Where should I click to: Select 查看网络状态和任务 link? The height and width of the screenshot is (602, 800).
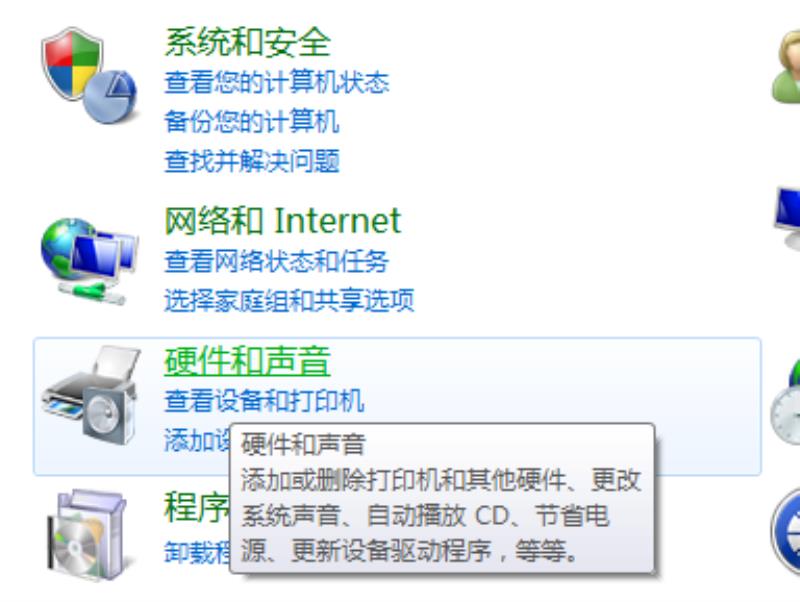(x=277, y=261)
